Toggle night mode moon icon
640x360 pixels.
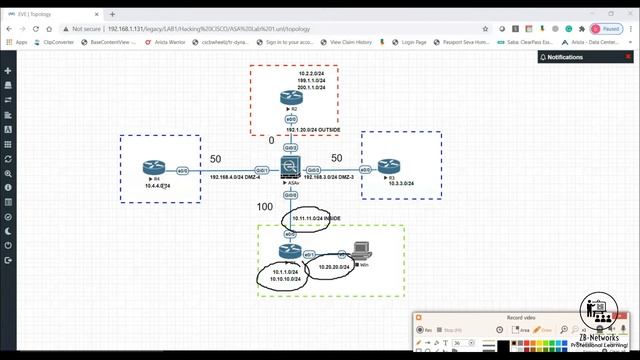(x=8, y=231)
